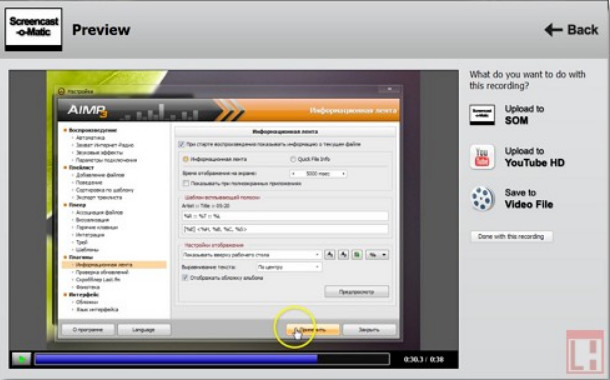Select Обложки in the settings tree

(x=87, y=302)
